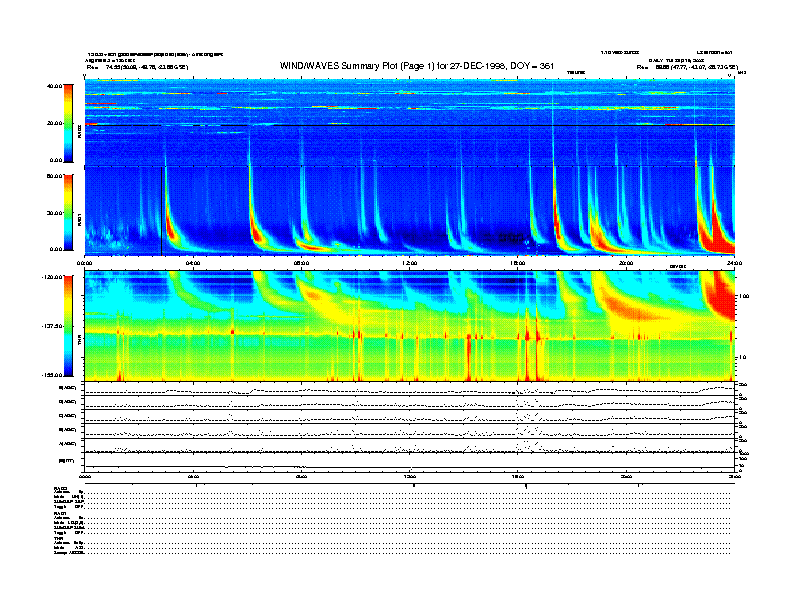
Task: Click the 08:00 label on bottom time axis
Action: (301, 476)
